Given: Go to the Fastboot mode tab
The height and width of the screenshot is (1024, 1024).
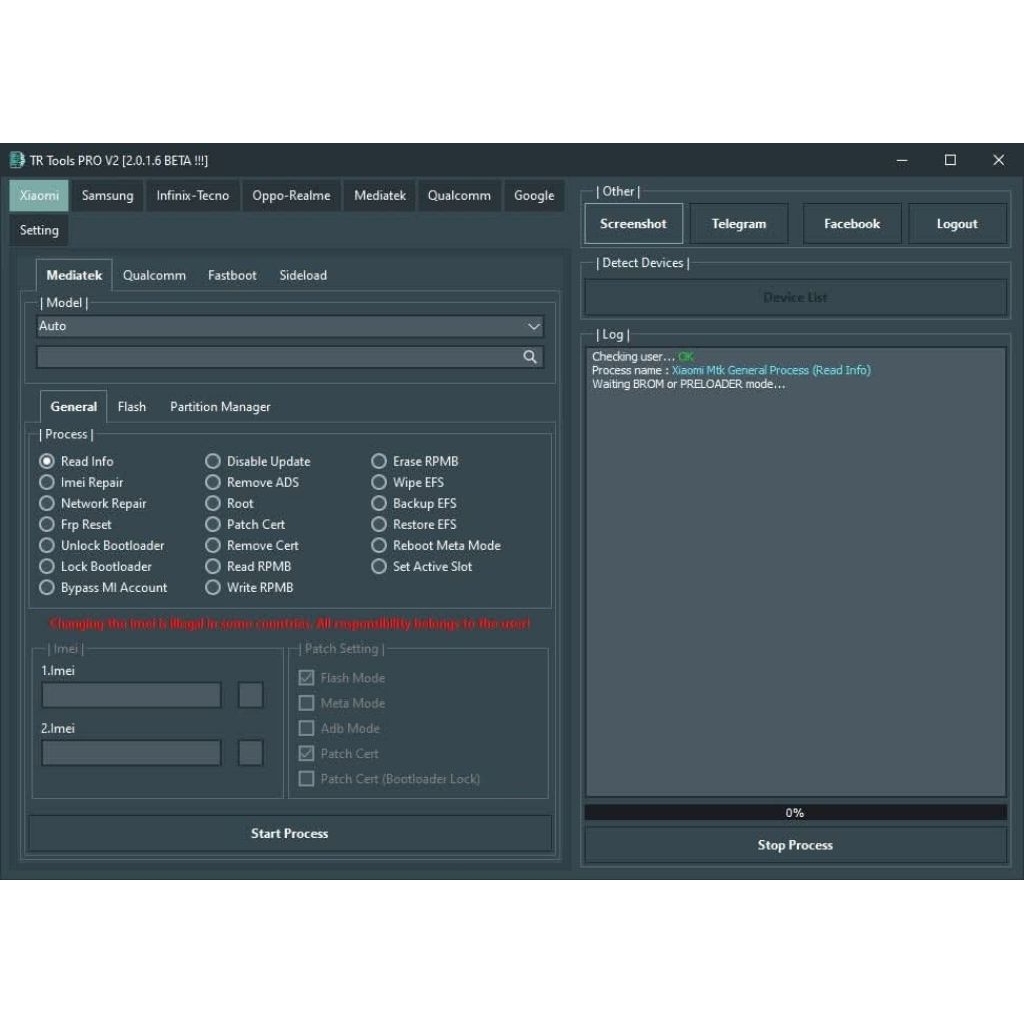Looking at the screenshot, I should pos(232,275).
